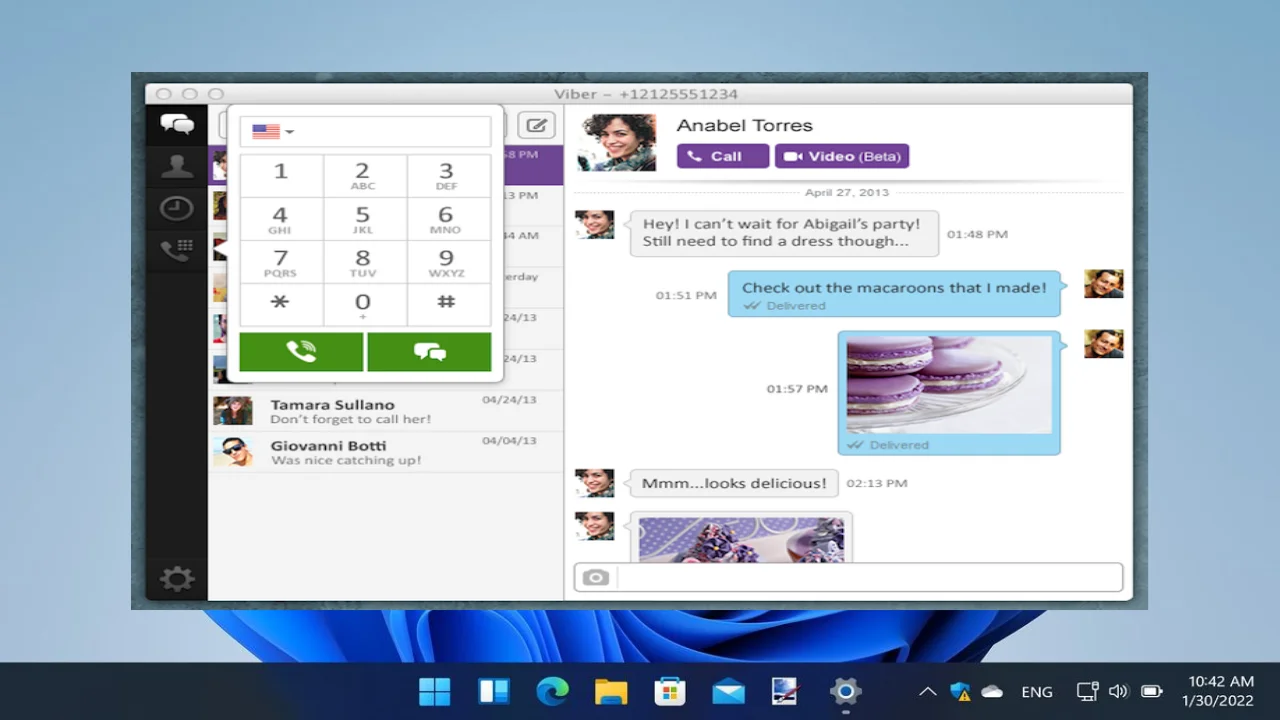This screenshot has height=720, width=1280.
Task: Open Viber settings gear icon
Action: pyautogui.click(x=177, y=578)
